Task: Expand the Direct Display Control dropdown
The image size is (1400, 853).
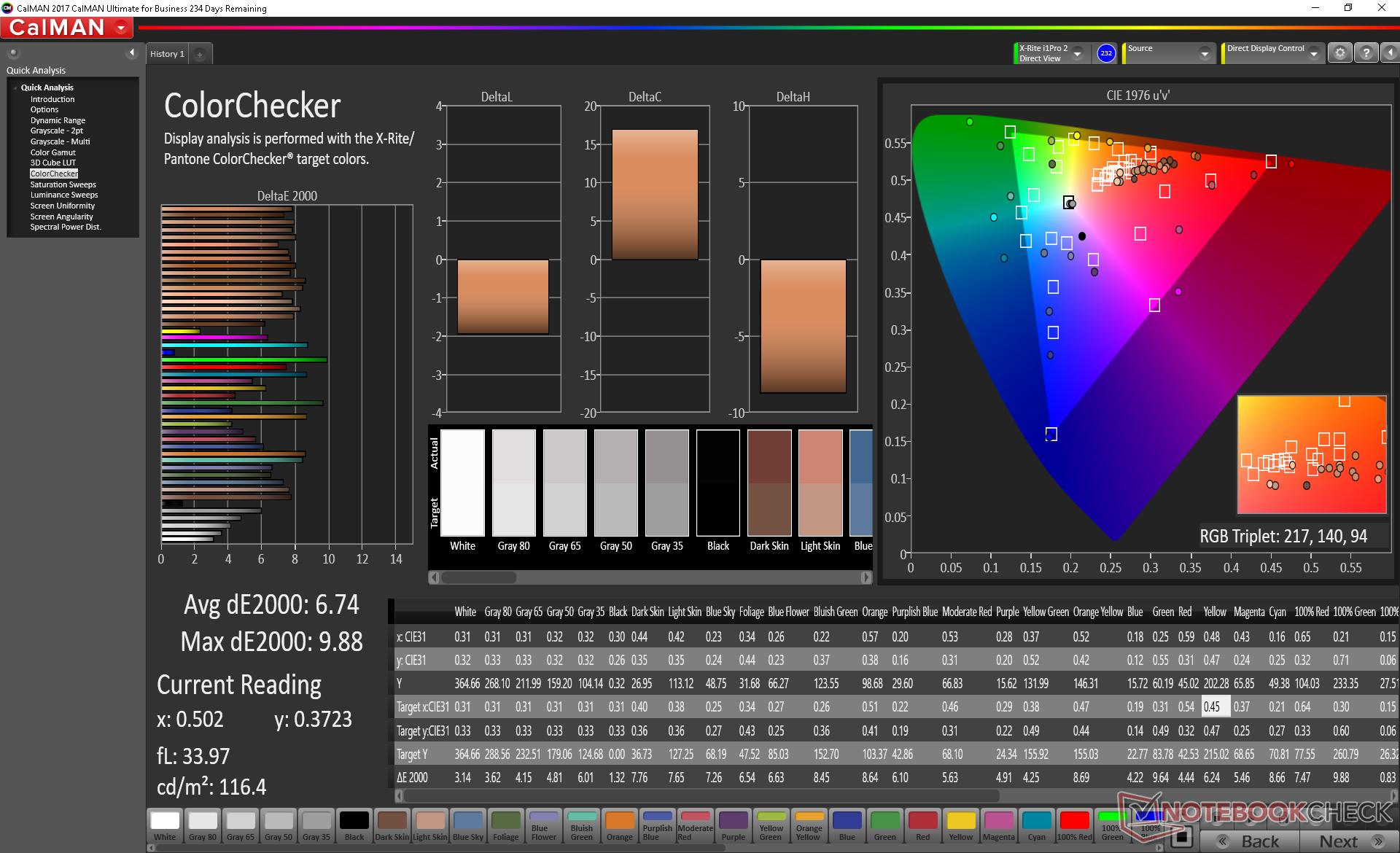Action: pos(1313,54)
